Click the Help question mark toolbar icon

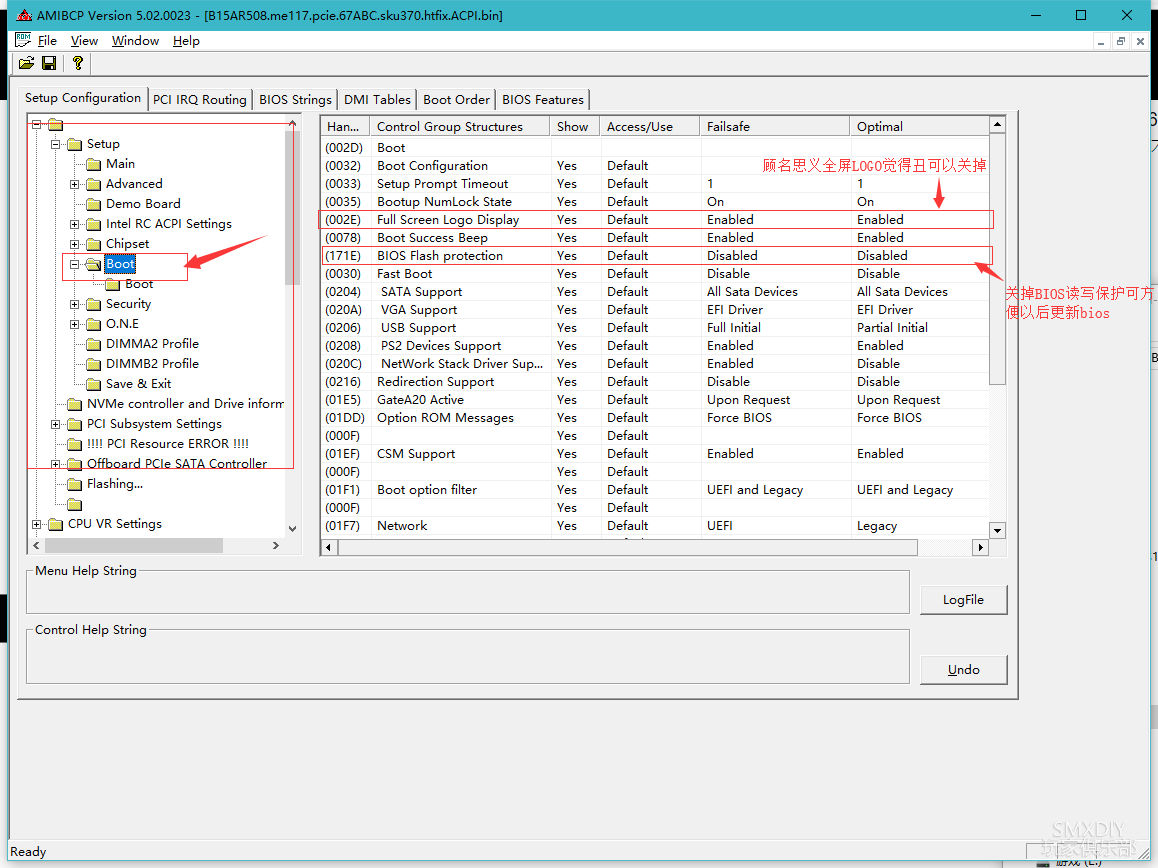[x=78, y=64]
